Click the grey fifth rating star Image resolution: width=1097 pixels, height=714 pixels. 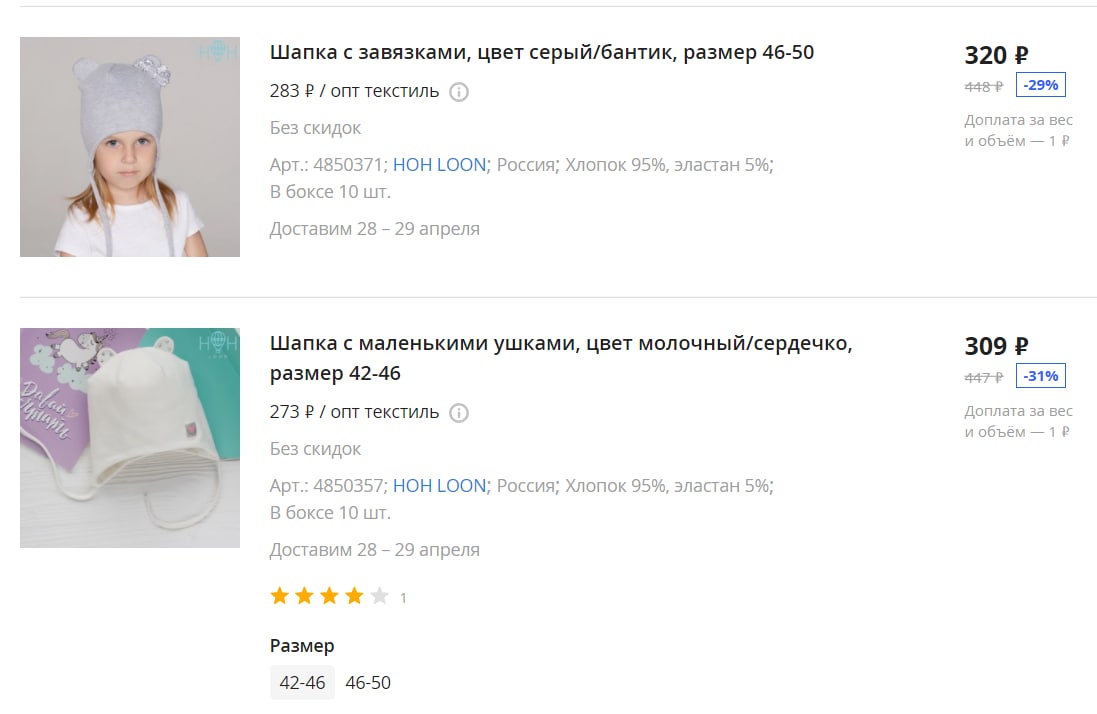click(x=379, y=596)
